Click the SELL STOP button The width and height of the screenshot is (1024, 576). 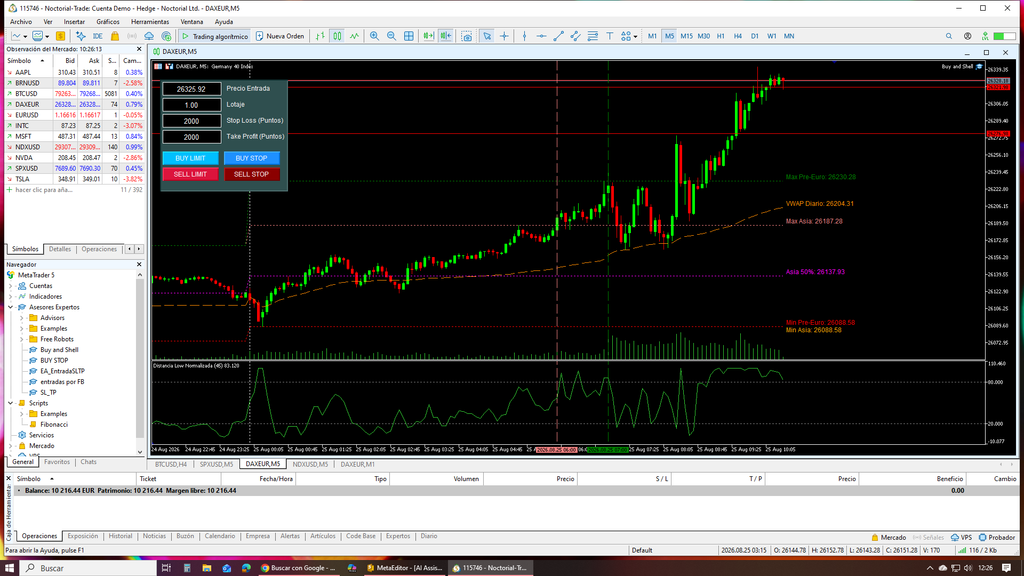[251, 174]
